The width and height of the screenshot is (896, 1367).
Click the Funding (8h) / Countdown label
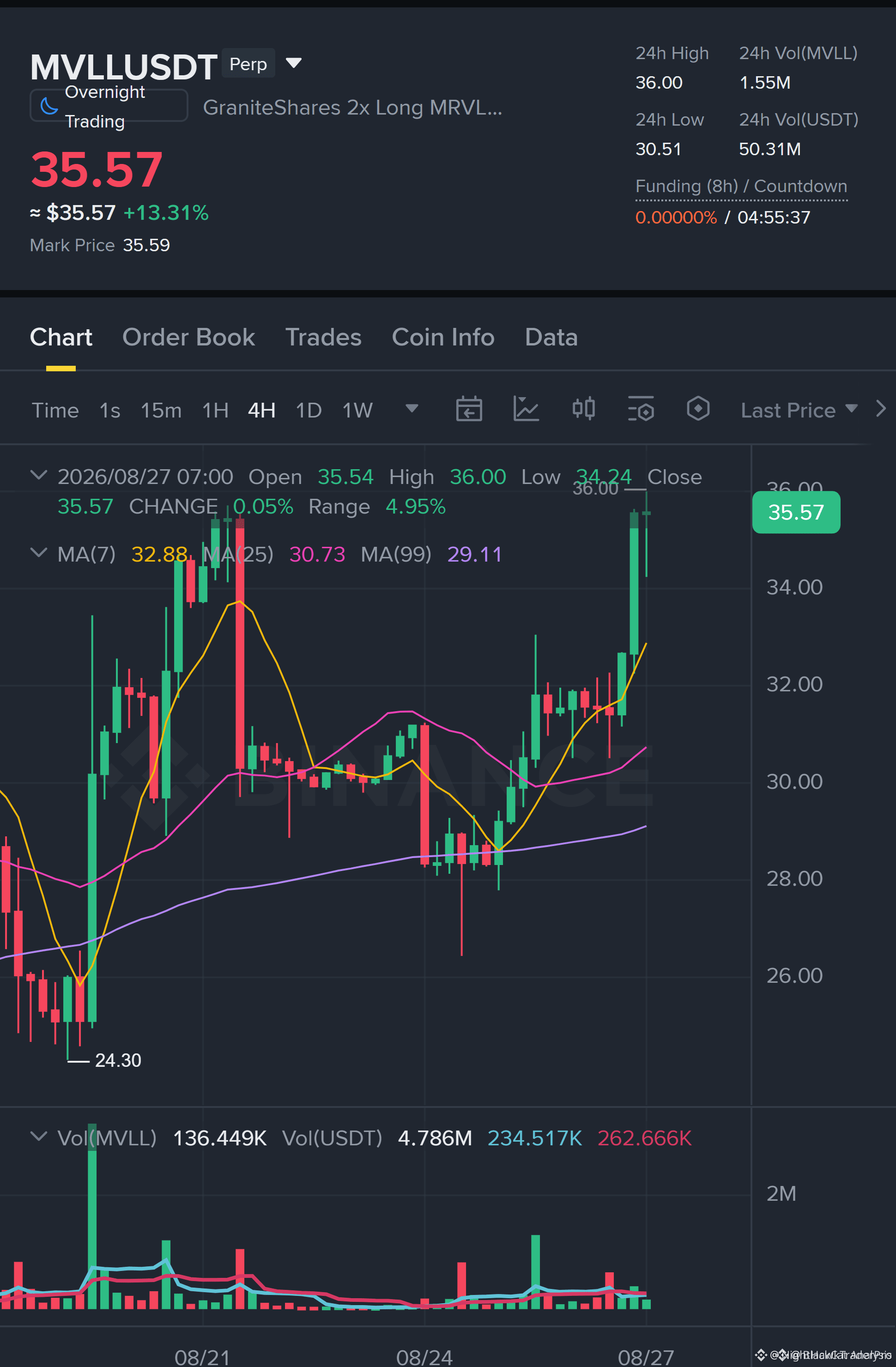click(741, 187)
